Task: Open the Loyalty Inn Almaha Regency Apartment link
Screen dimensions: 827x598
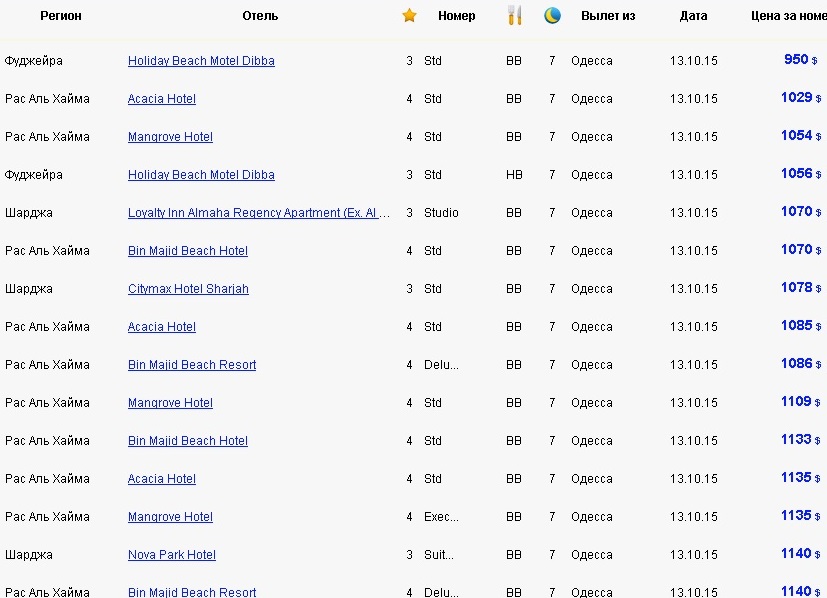Action: click(x=258, y=213)
